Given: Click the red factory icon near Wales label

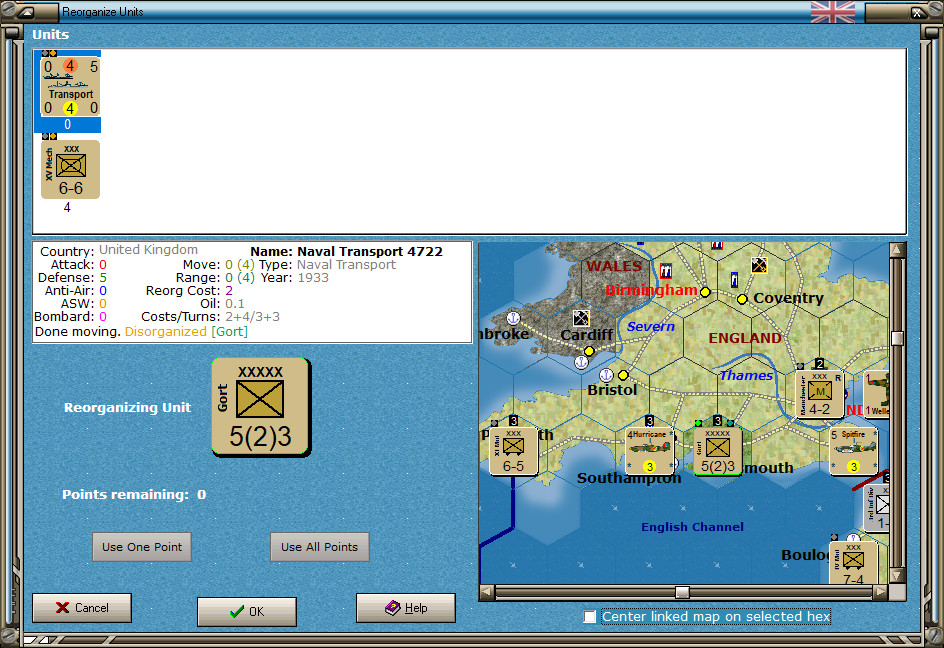Looking at the screenshot, I should click(x=666, y=271).
